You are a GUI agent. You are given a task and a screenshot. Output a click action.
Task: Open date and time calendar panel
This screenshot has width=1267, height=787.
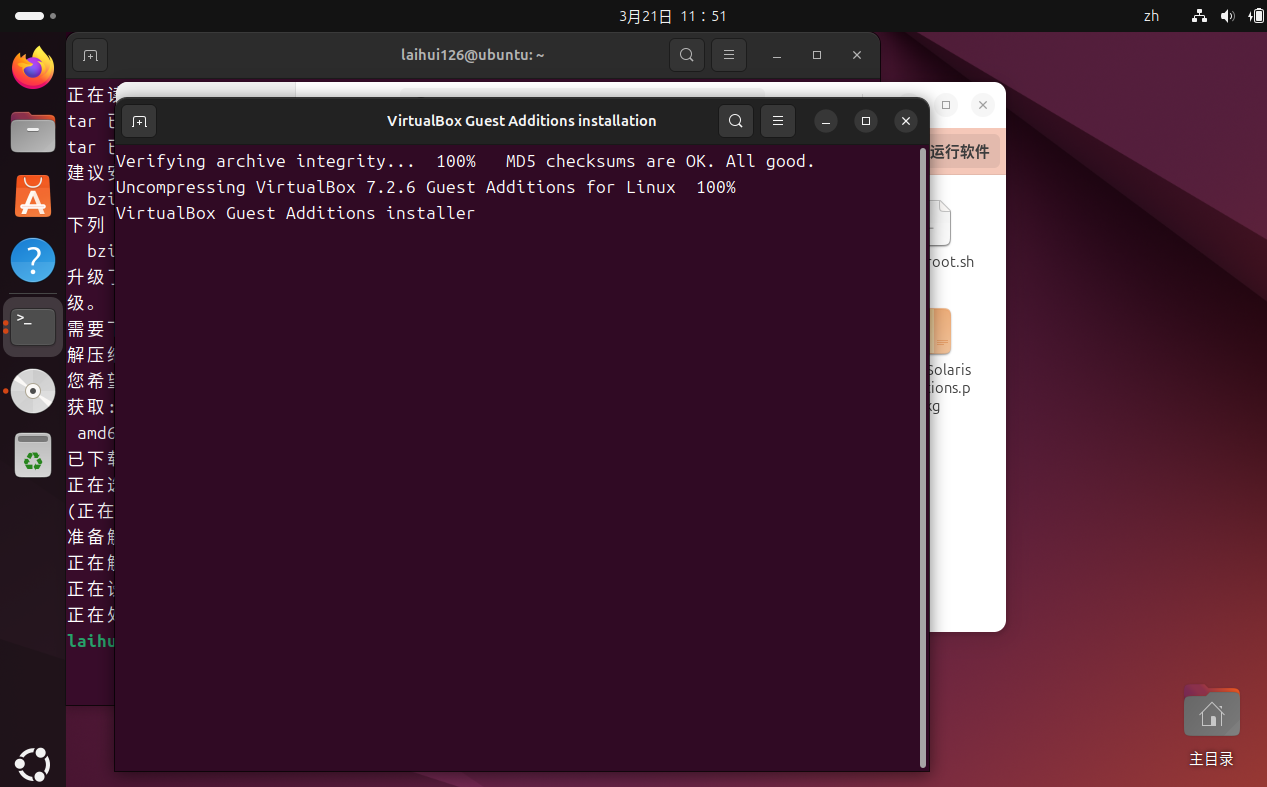point(672,16)
